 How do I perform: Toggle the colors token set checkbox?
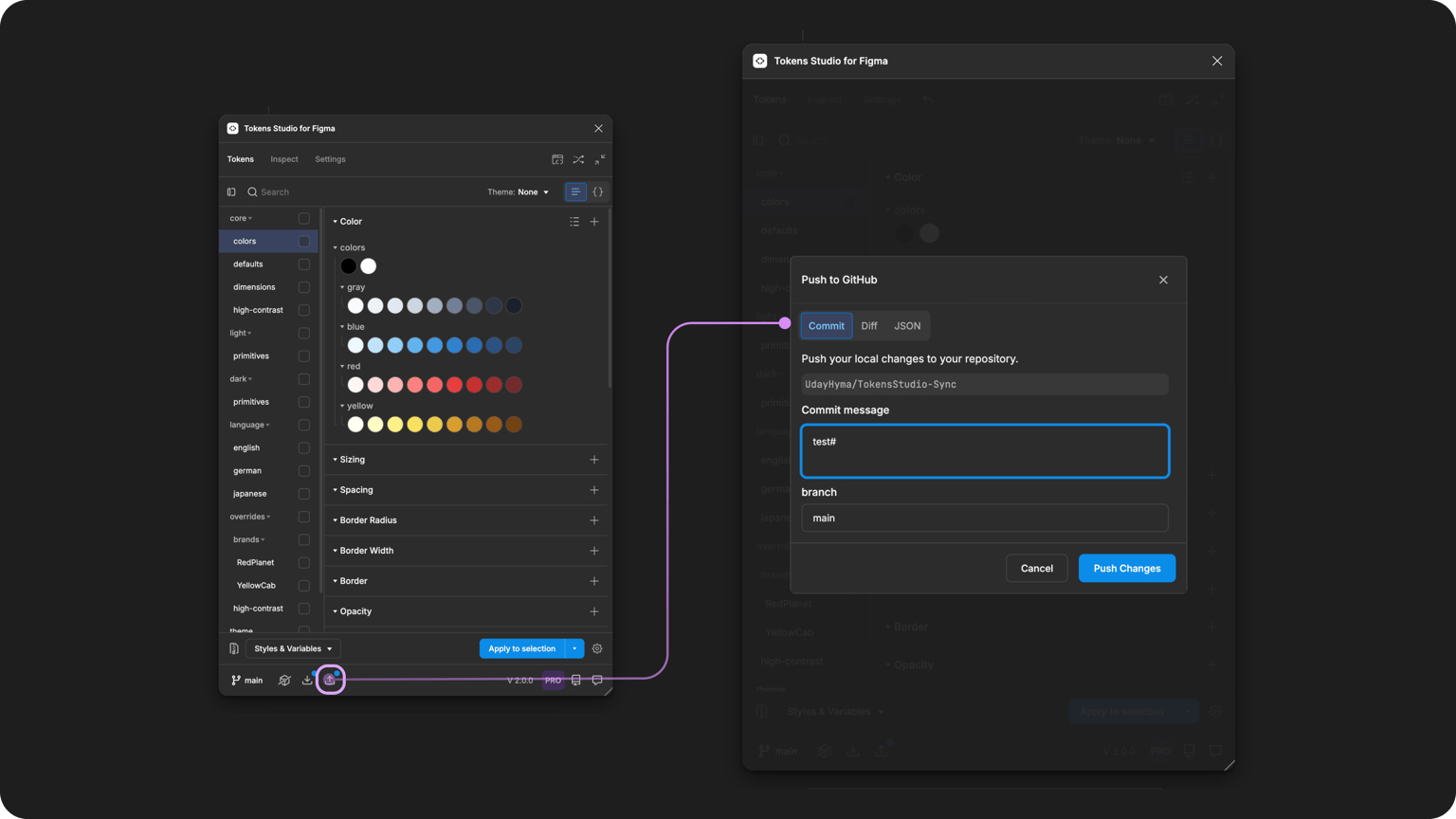point(303,242)
